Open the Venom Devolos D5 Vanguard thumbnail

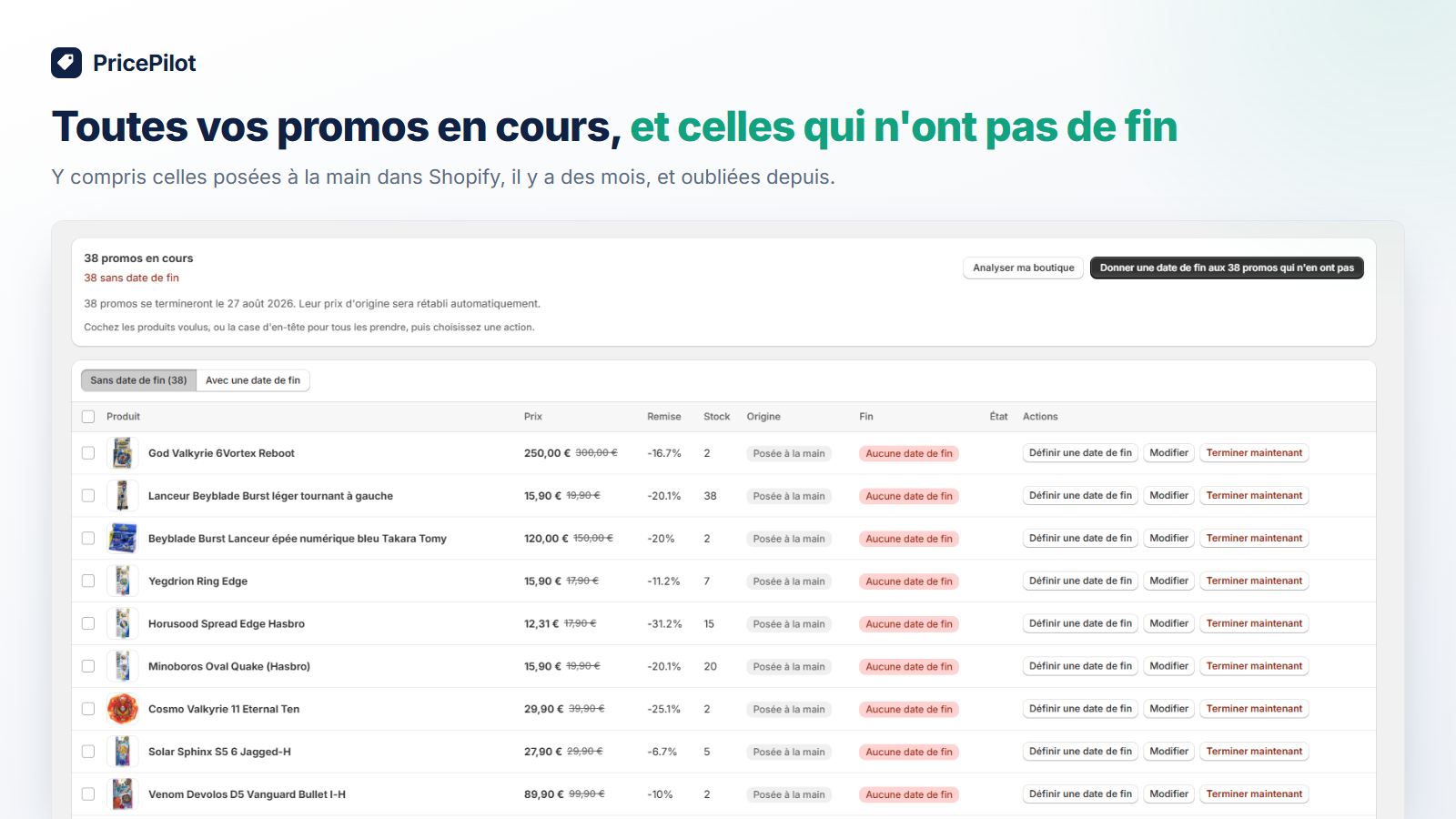tap(123, 794)
